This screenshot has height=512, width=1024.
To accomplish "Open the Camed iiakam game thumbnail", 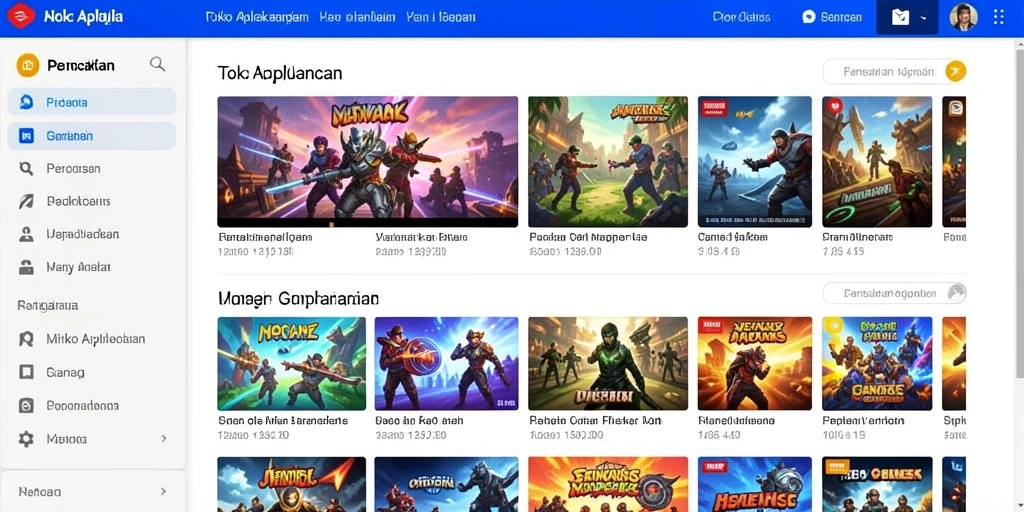I will (755, 161).
